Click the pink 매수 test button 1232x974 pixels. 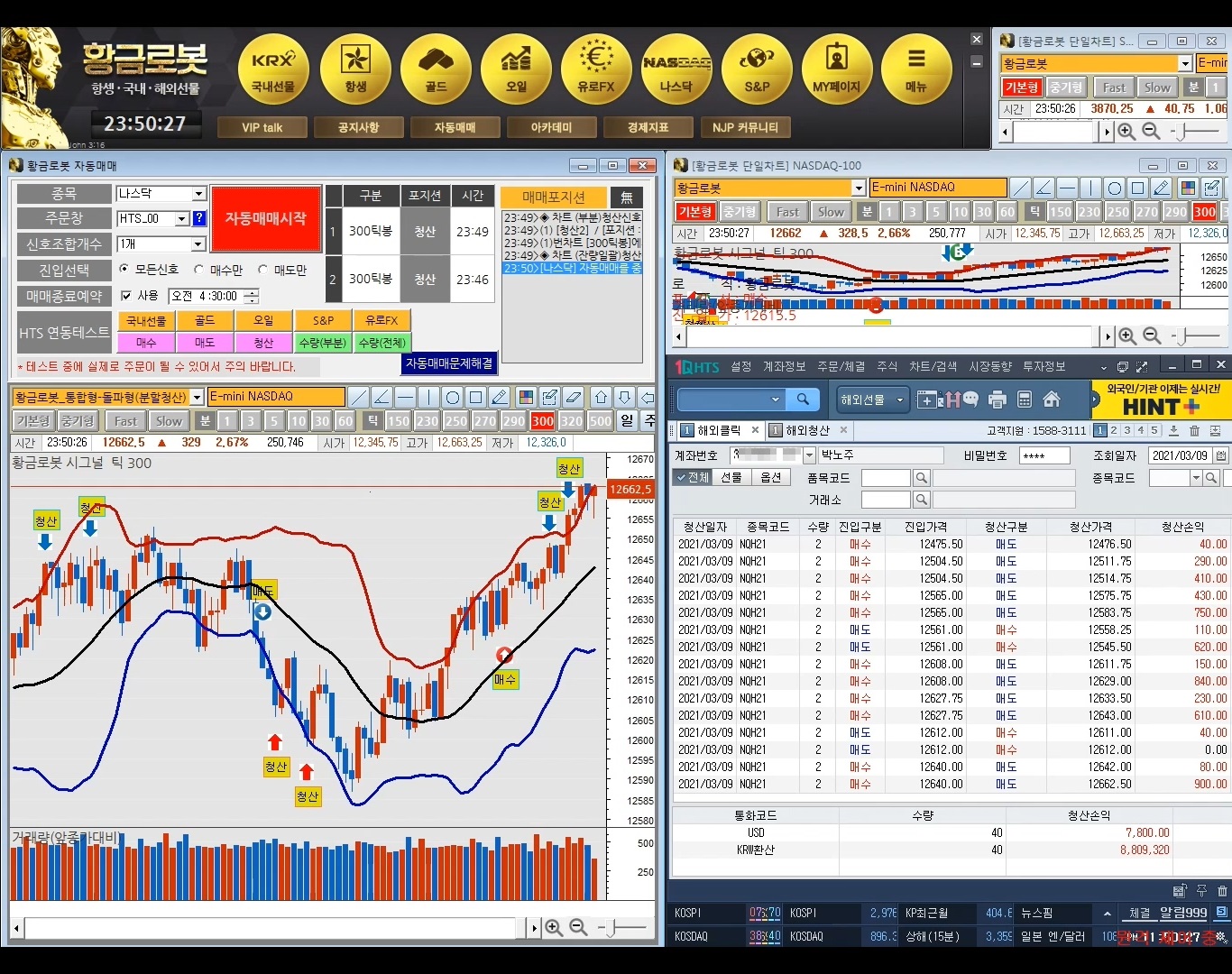(146, 343)
